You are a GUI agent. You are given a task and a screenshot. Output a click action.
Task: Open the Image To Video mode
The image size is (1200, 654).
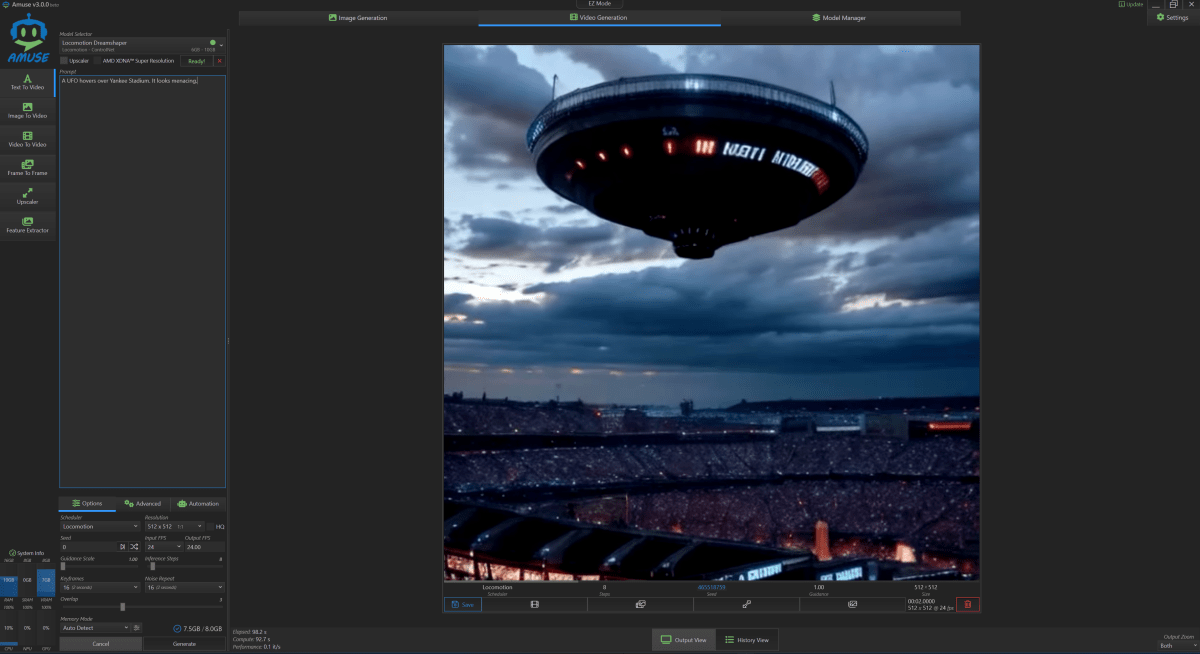pyautogui.click(x=27, y=110)
